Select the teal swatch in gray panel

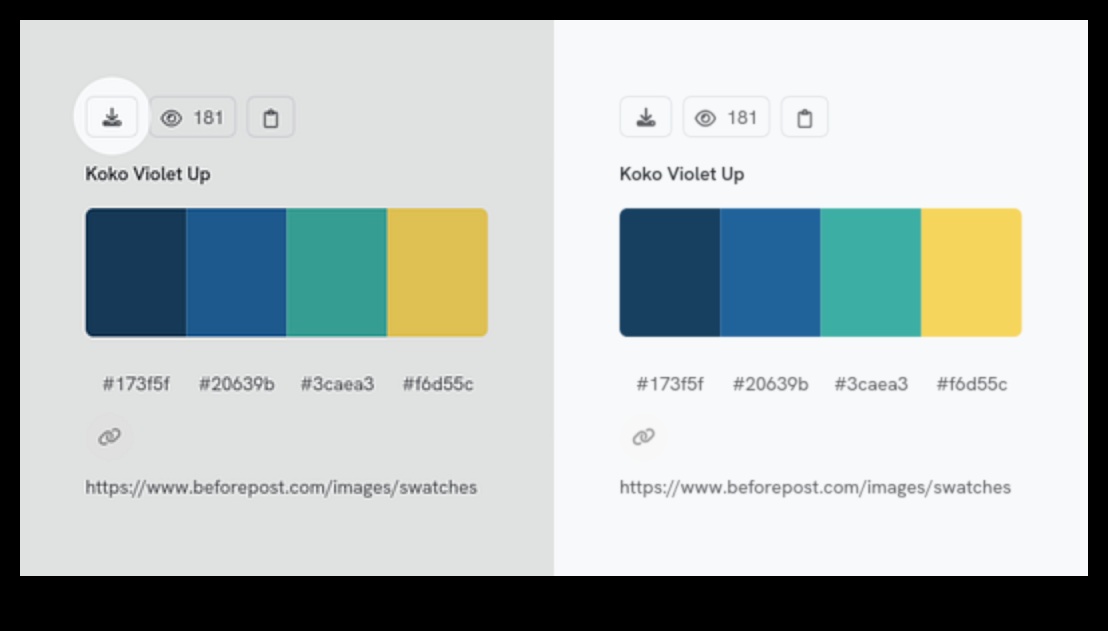(x=337, y=272)
